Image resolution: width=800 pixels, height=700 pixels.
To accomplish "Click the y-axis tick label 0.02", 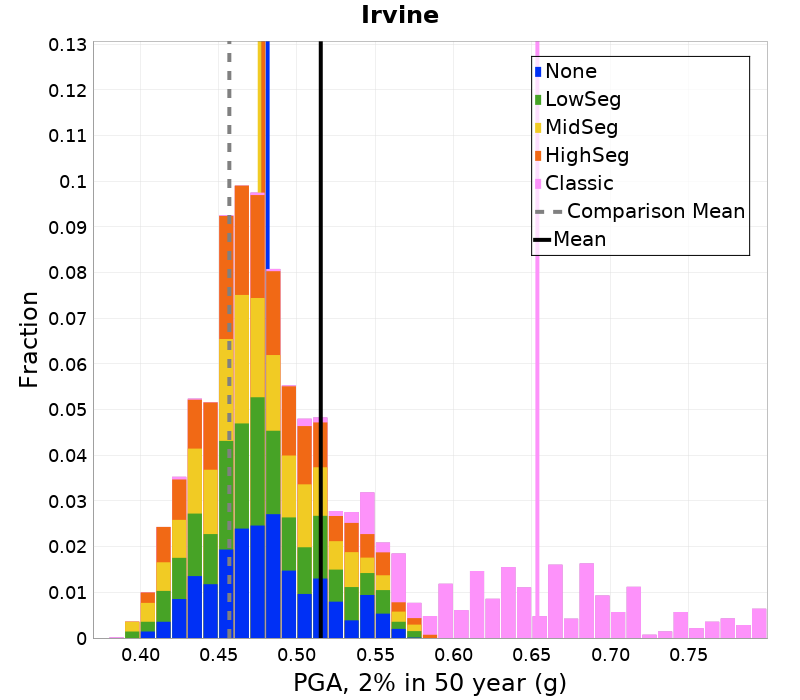I will click(x=67, y=547).
